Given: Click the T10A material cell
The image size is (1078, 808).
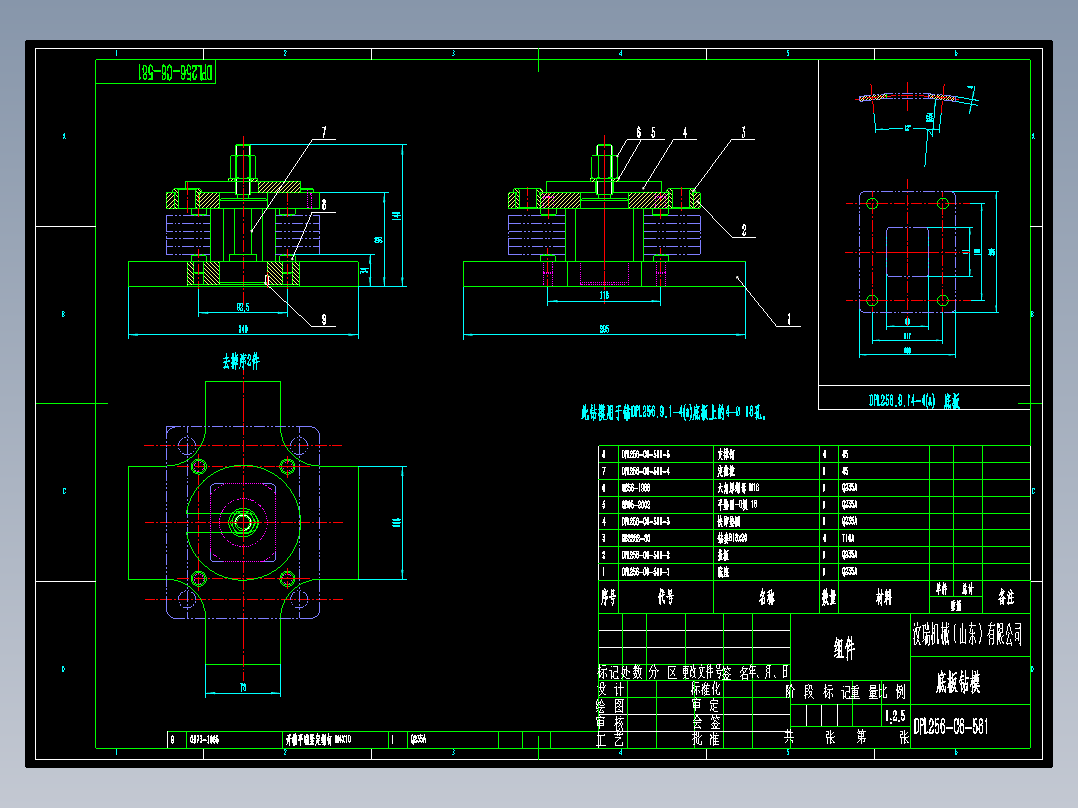Looking at the screenshot, I should point(848,538).
